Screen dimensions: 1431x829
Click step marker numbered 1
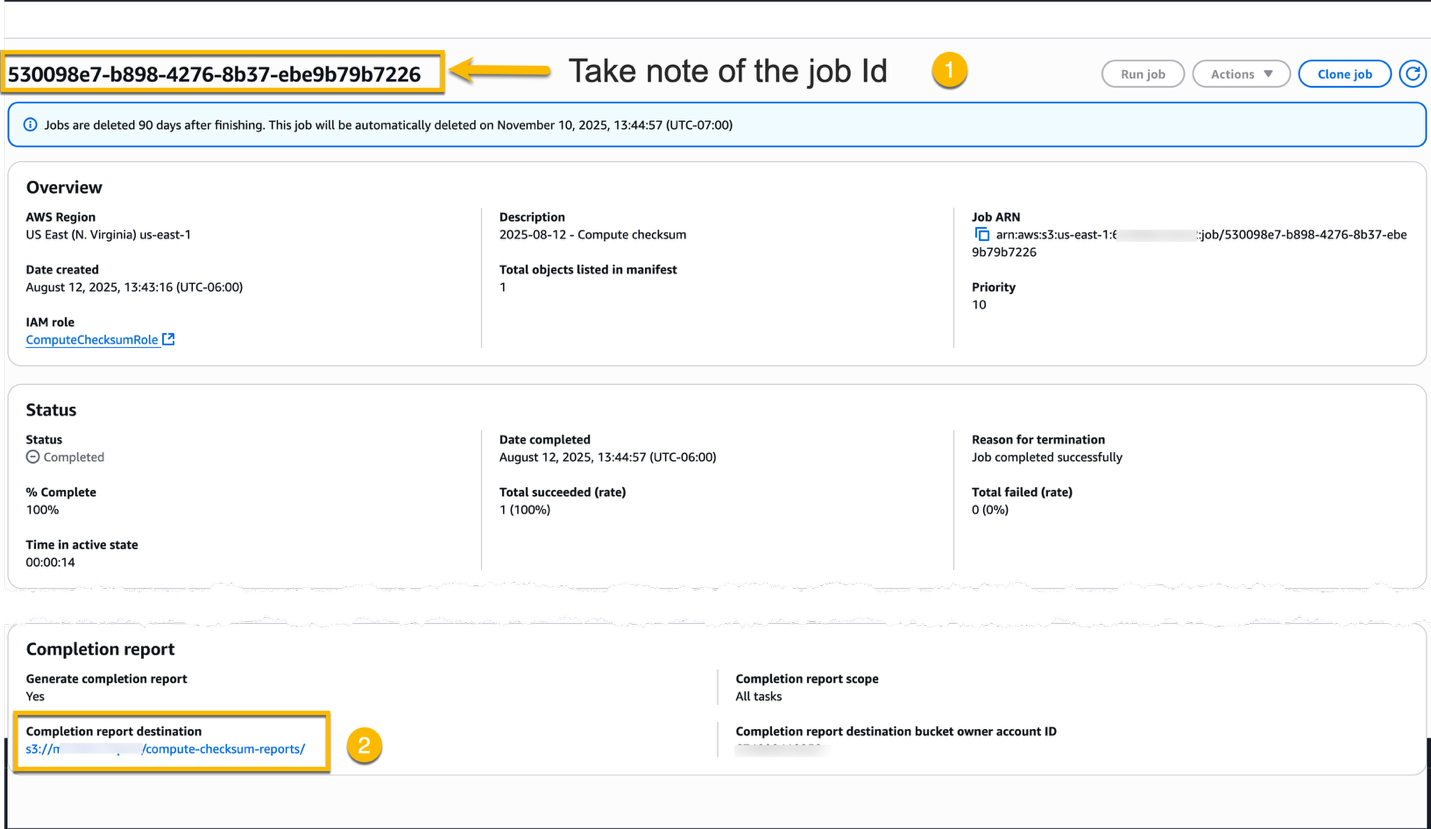(x=948, y=70)
